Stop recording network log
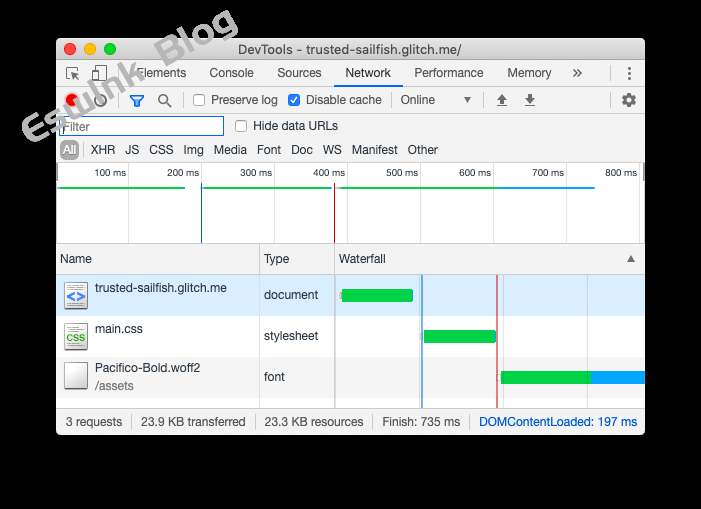 pyautogui.click(x=72, y=100)
